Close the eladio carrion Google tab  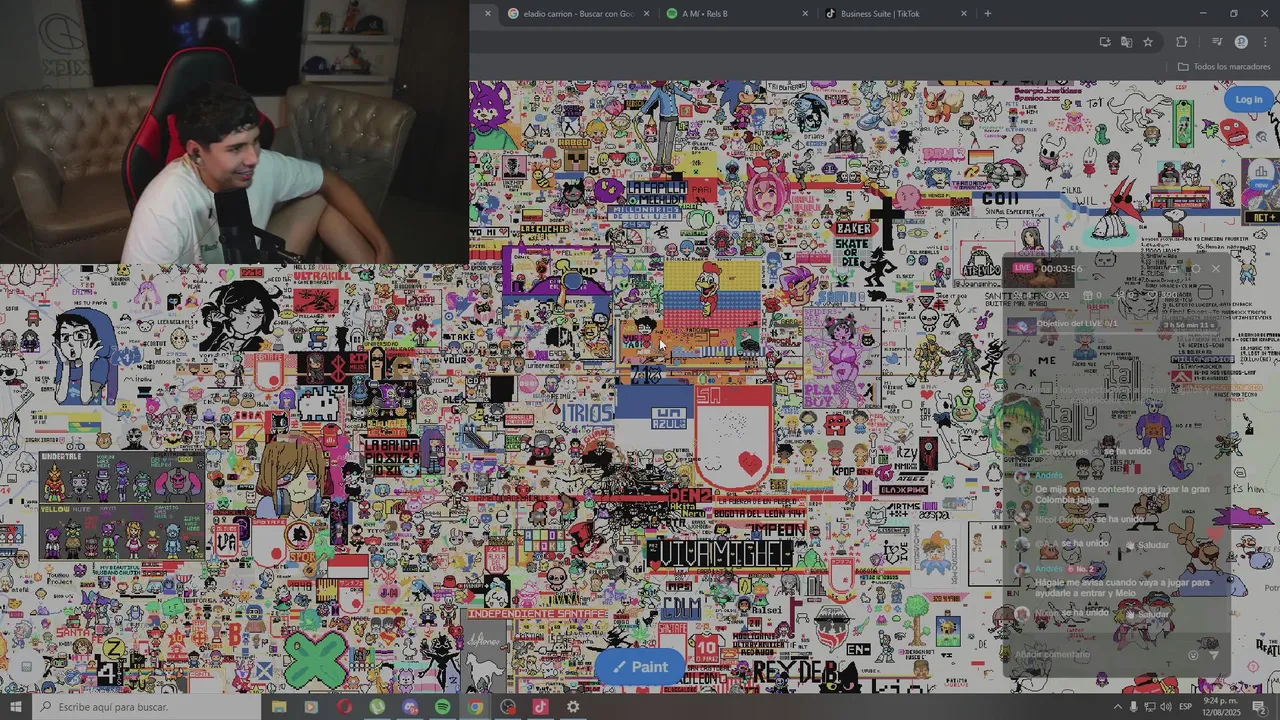click(647, 14)
